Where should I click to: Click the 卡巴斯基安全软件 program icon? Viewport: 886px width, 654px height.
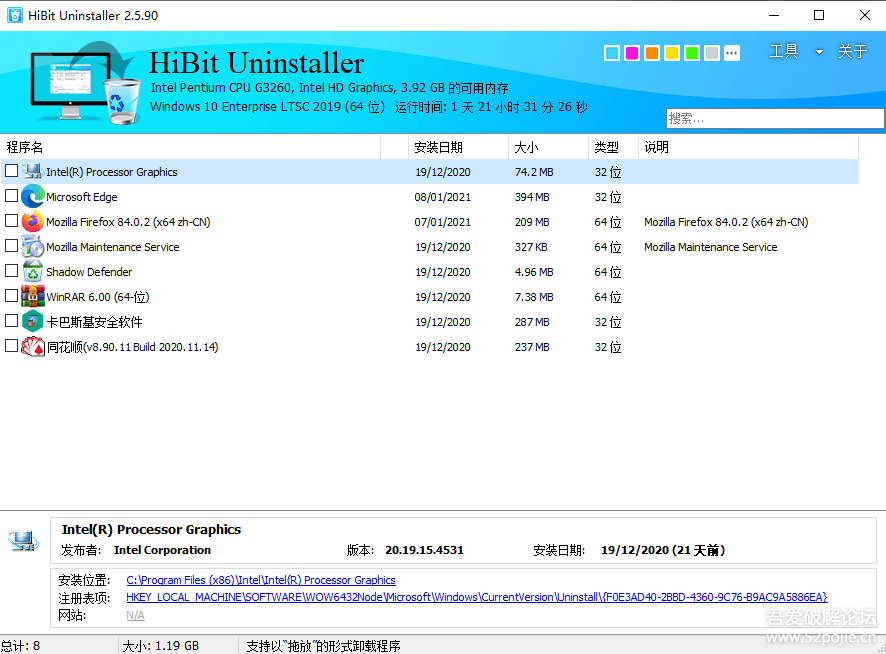click(33, 321)
